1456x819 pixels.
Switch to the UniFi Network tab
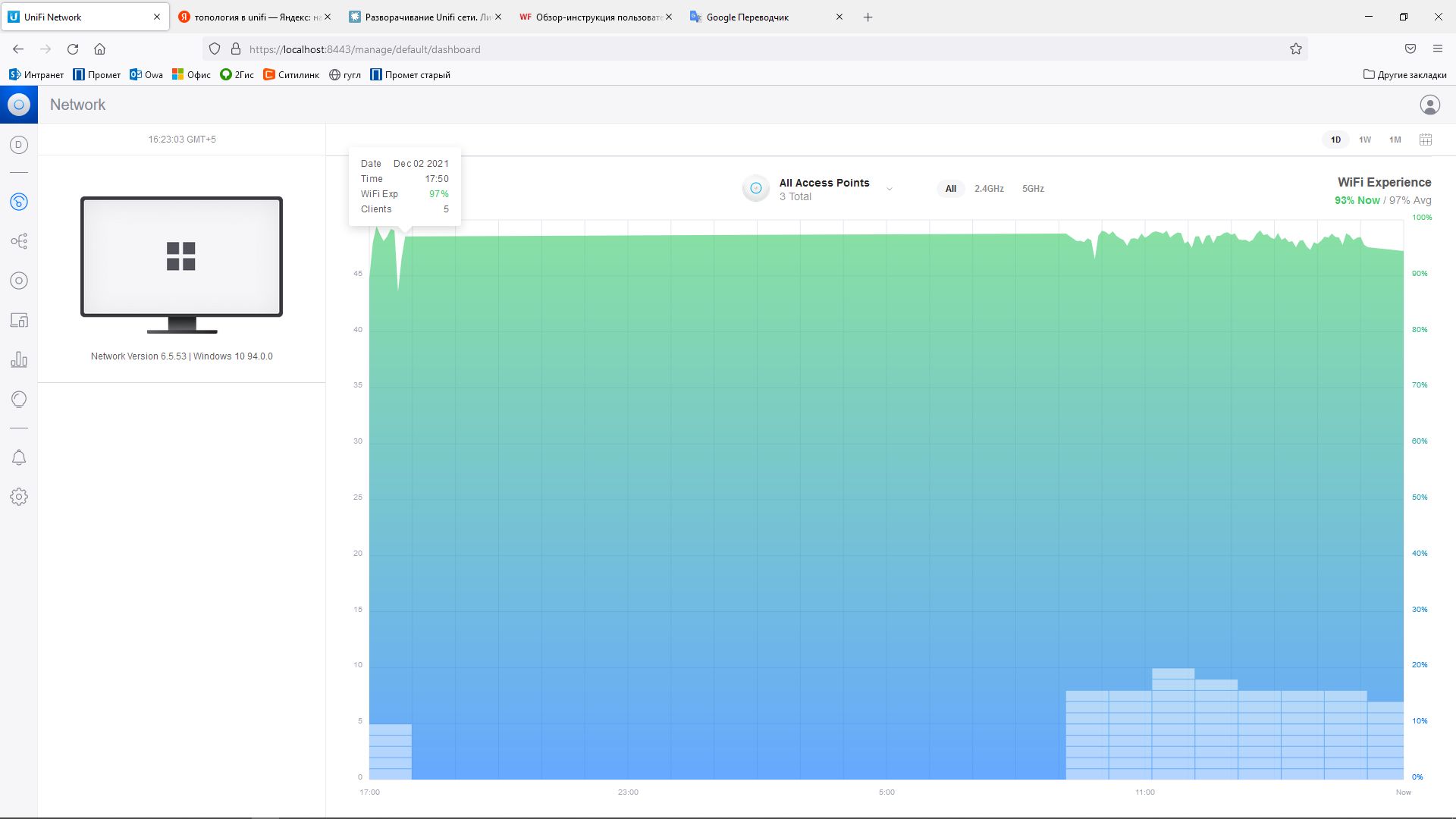tap(85, 17)
